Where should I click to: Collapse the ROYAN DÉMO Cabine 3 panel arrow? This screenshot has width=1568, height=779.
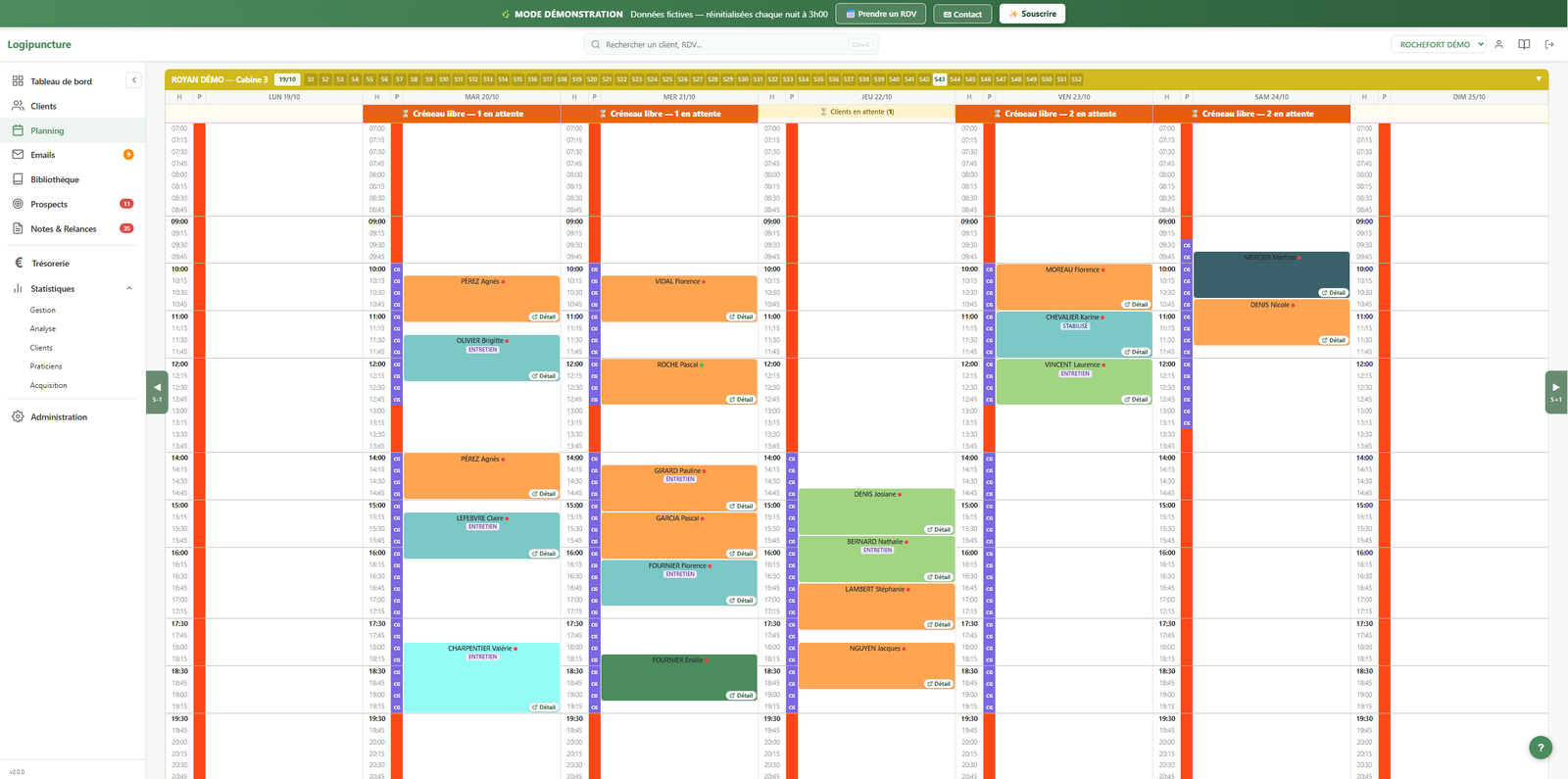coord(1539,79)
